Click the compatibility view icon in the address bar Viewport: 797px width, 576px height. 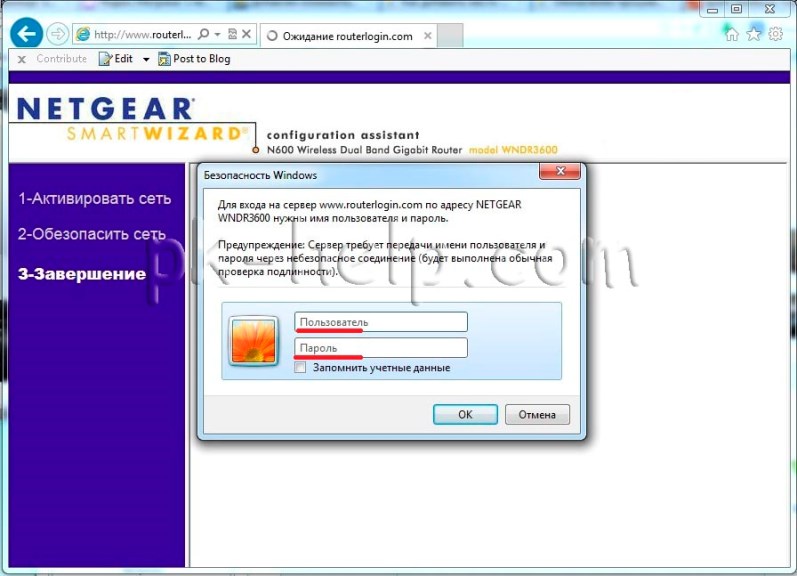(x=232, y=34)
